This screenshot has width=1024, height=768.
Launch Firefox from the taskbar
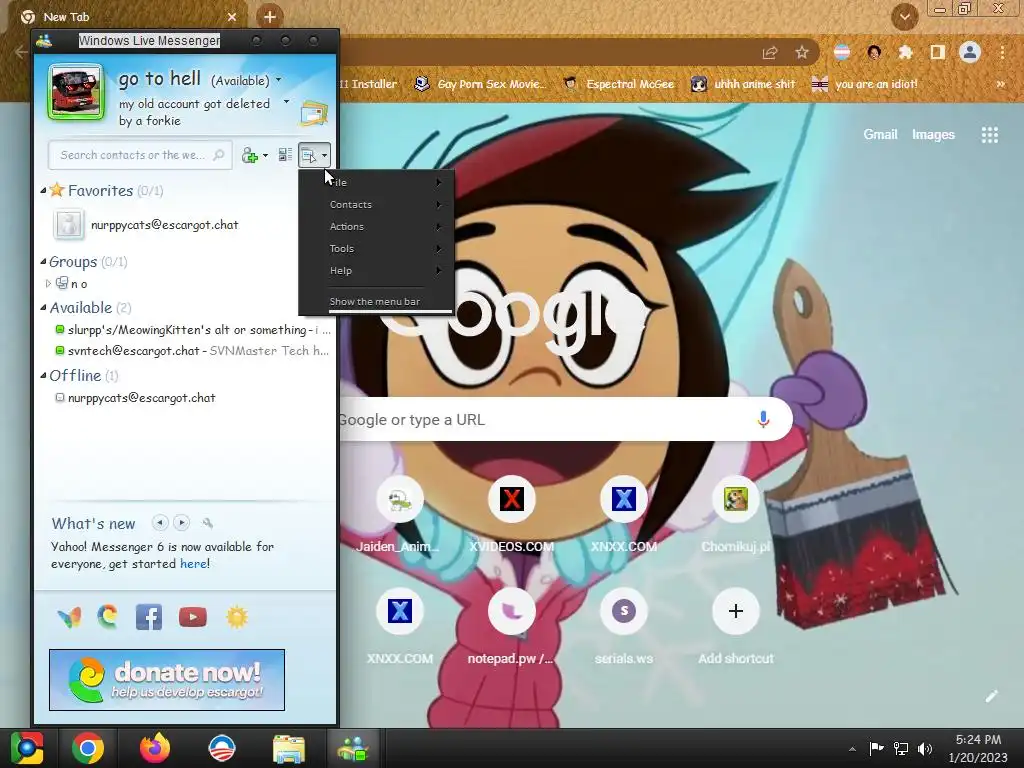click(155, 748)
